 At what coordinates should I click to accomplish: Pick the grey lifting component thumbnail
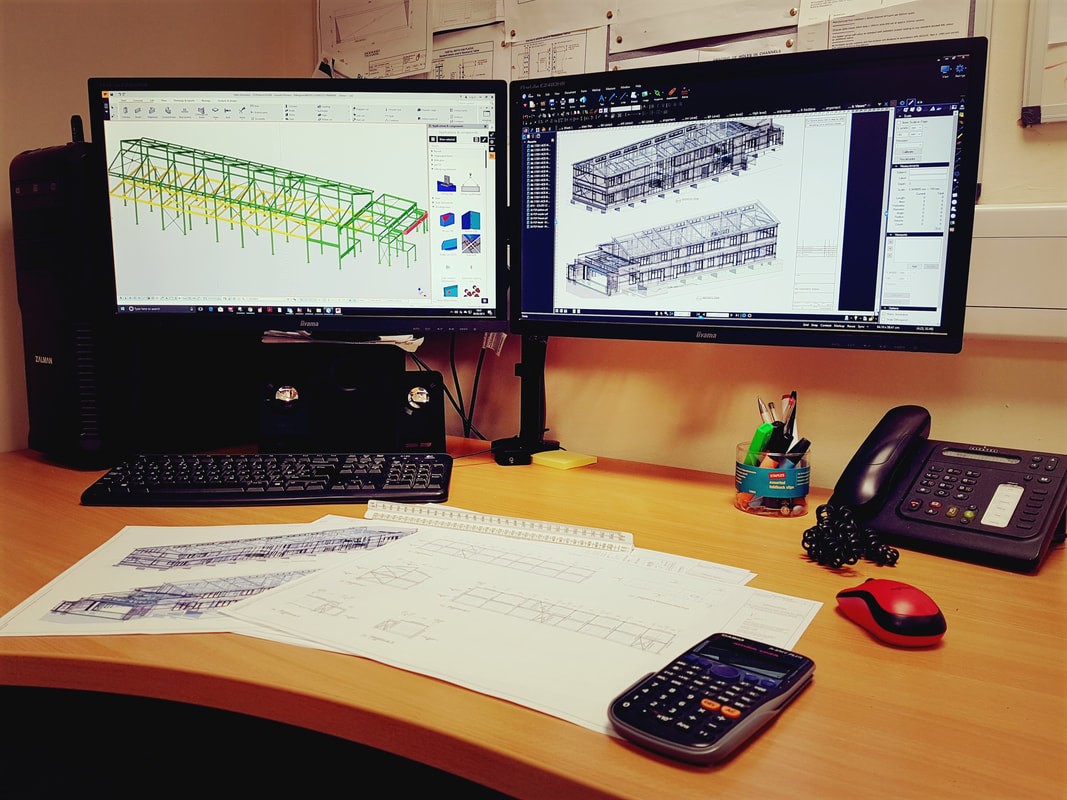[470, 184]
